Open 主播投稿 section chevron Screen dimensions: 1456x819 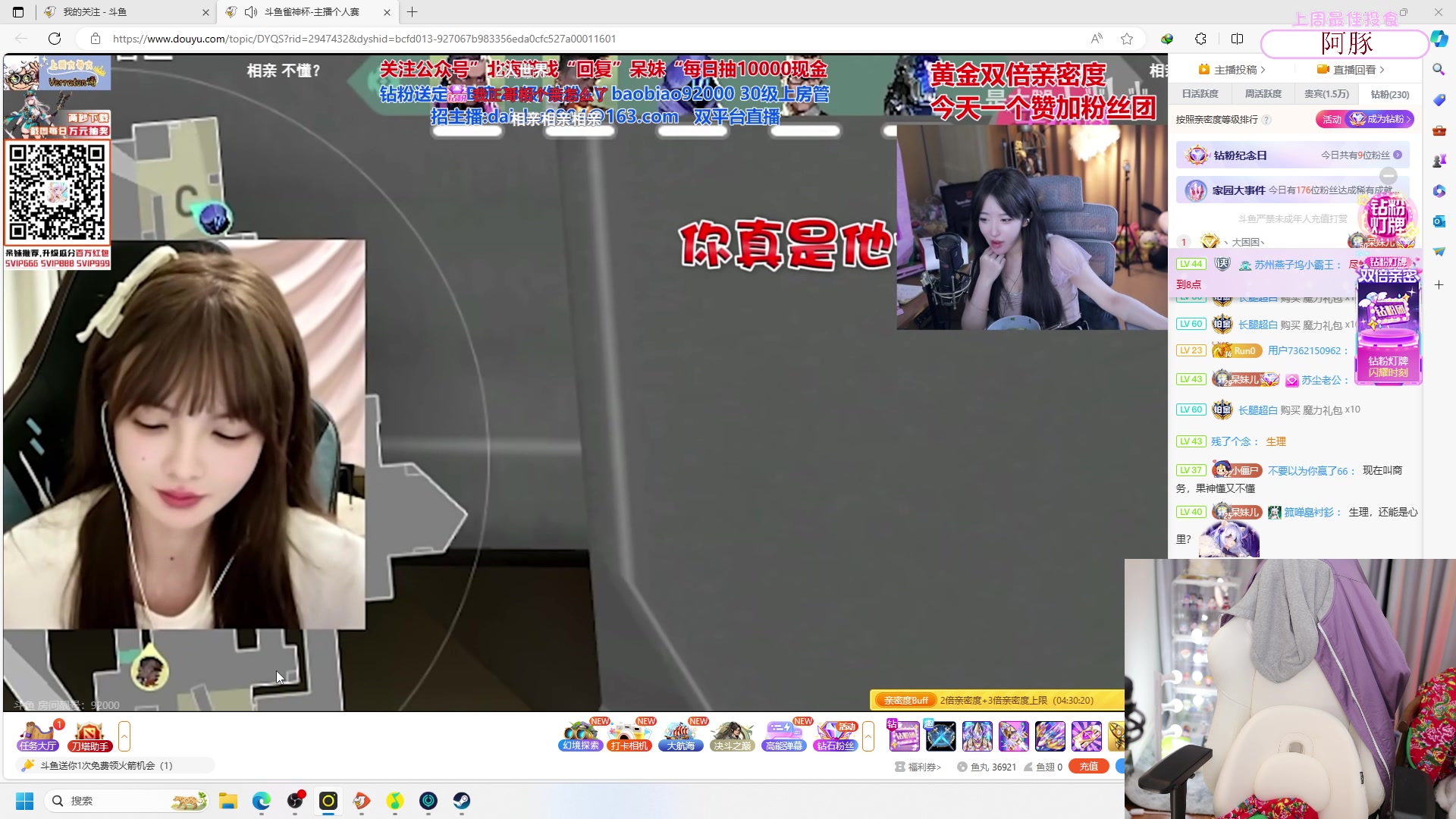pos(1263,70)
